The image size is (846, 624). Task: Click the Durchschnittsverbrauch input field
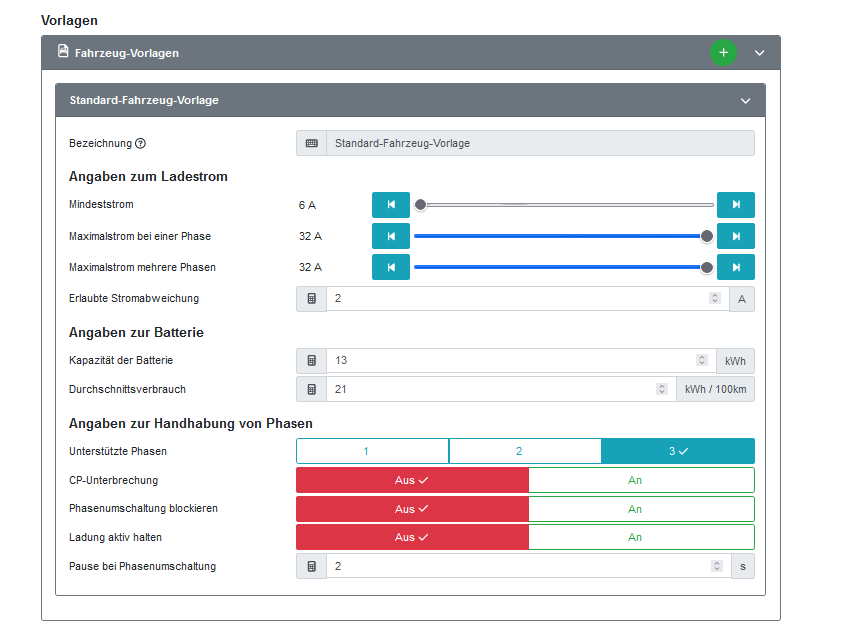pos(490,389)
